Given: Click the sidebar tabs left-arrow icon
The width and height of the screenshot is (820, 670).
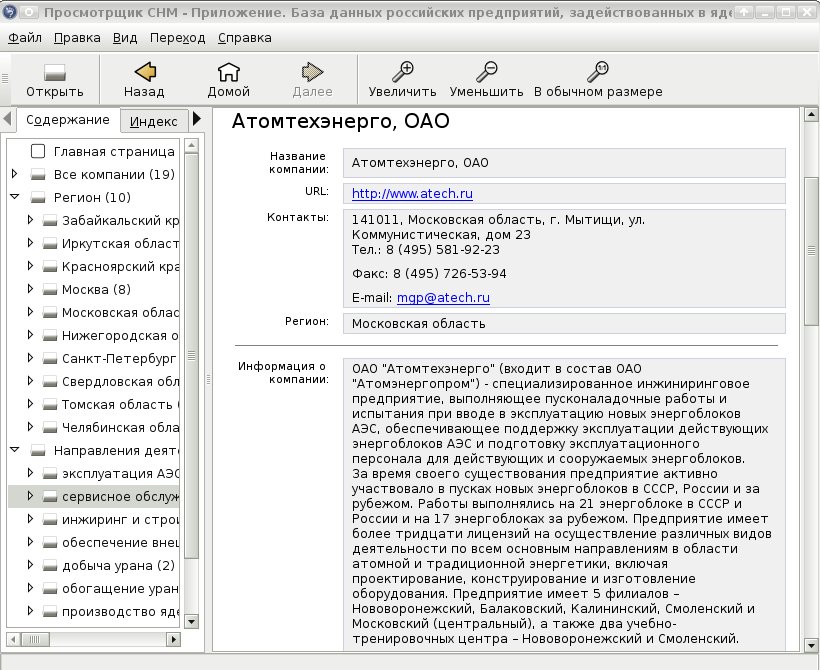Looking at the screenshot, I should tap(7, 119).
